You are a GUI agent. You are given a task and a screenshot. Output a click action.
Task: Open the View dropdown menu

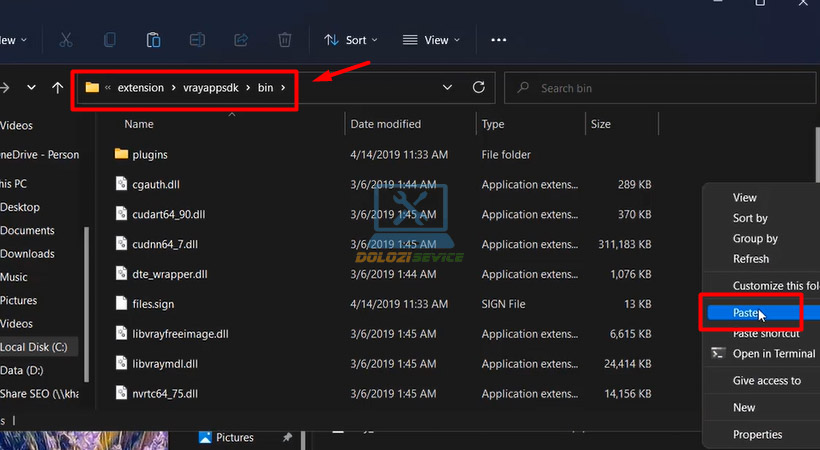point(431,40)
